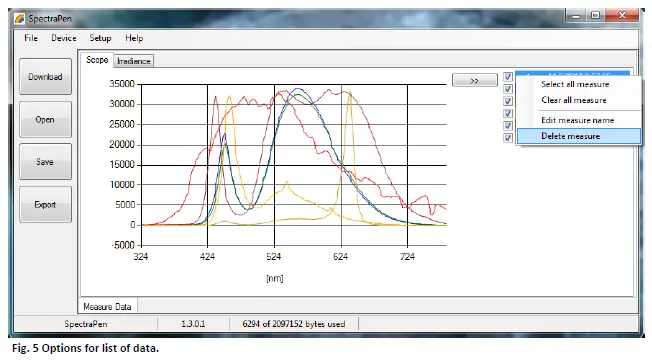Toggle the fourth measurement checkbox
Viewport: 652px width, 361px height.
click(x=508, y=114)
